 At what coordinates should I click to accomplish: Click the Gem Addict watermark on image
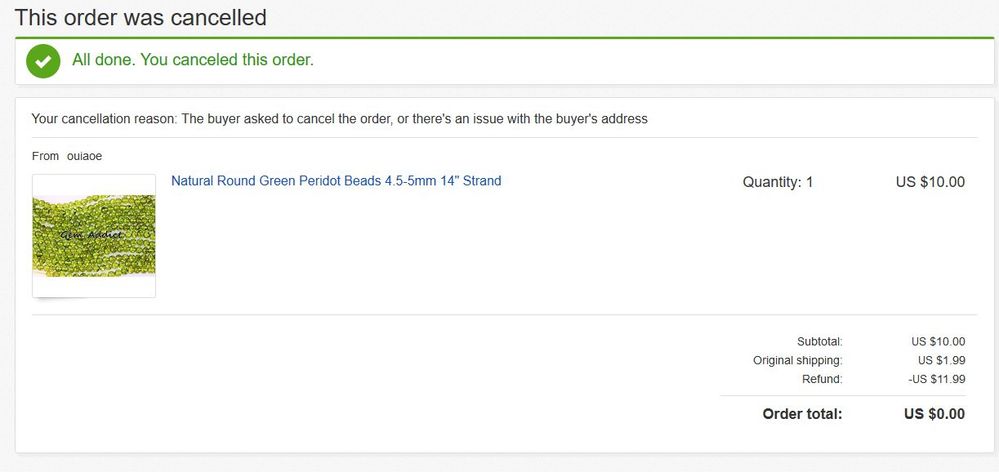pos(91,235)
